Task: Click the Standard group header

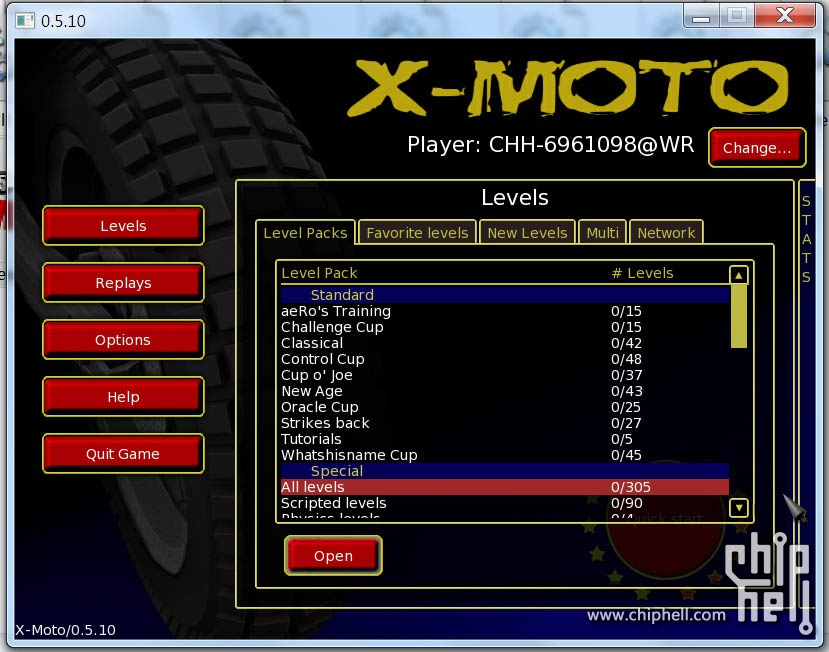Action: tap(505, 295)
